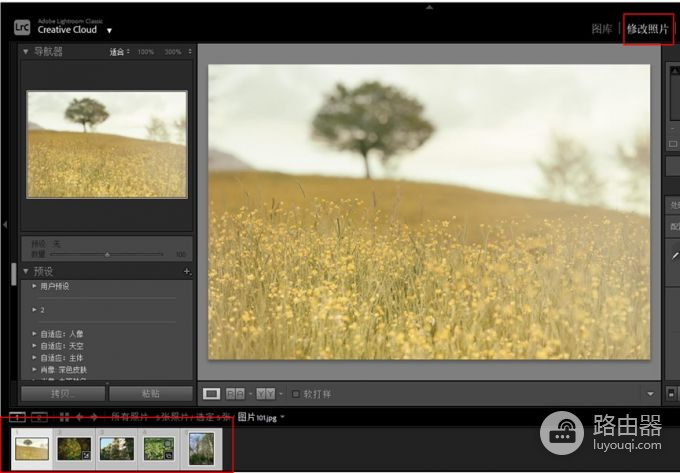680x473 pixels.
Task: Enable the 软打样 soft proofing checkbox
Action: coord(296,394)
